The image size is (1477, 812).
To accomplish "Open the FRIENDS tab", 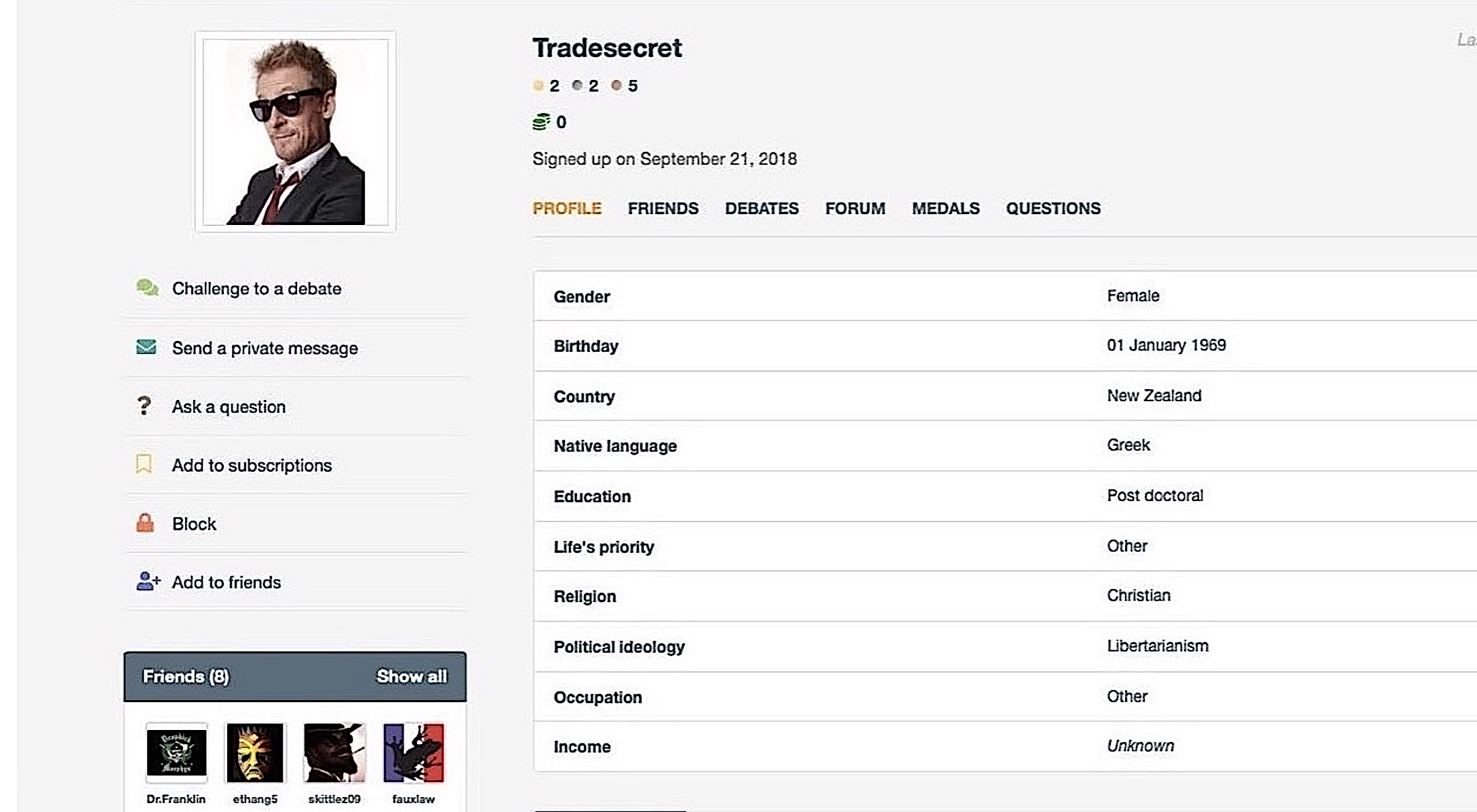I will tap(663, 208).
